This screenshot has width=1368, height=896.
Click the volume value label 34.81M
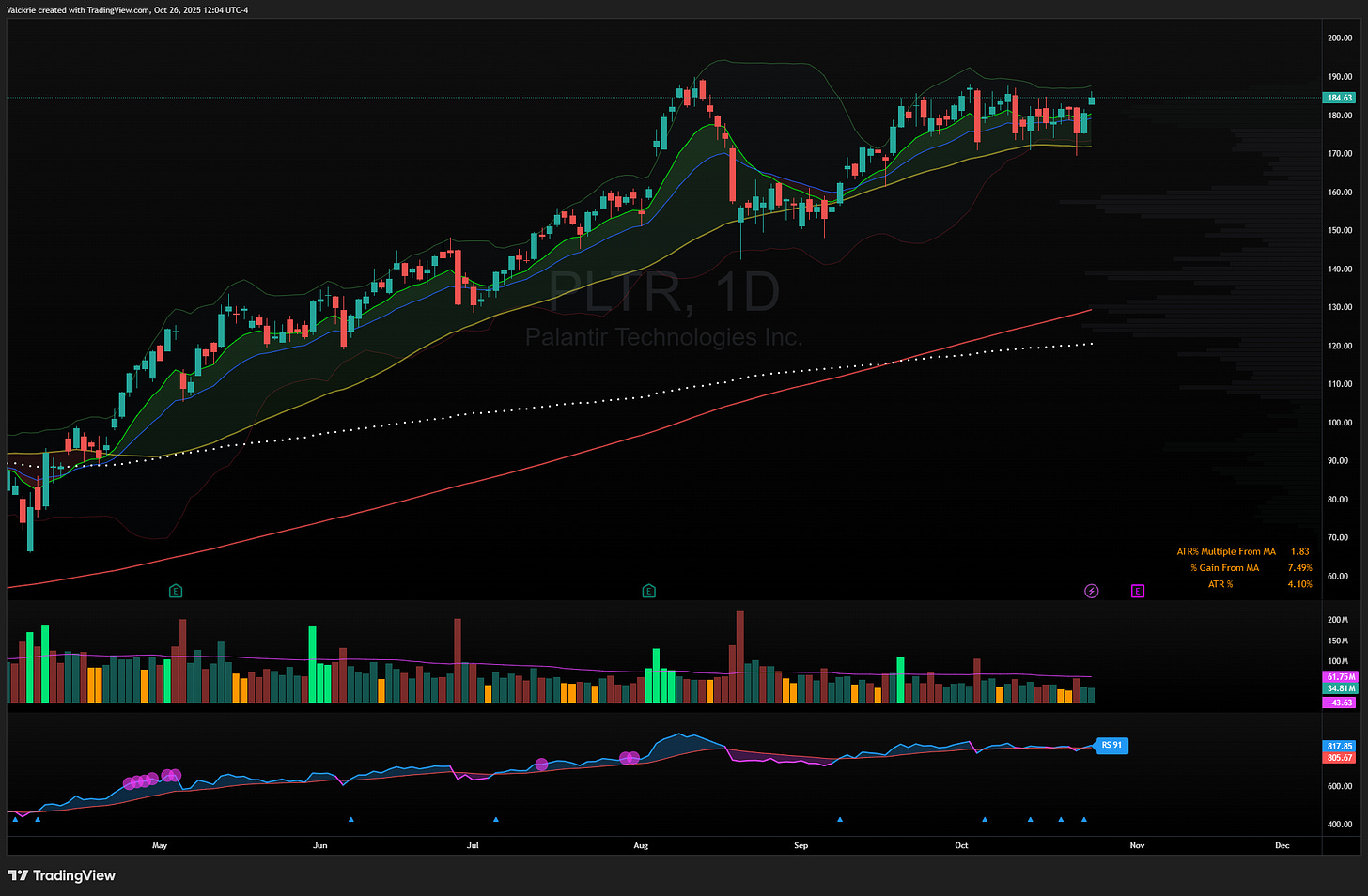(1339, 688)
